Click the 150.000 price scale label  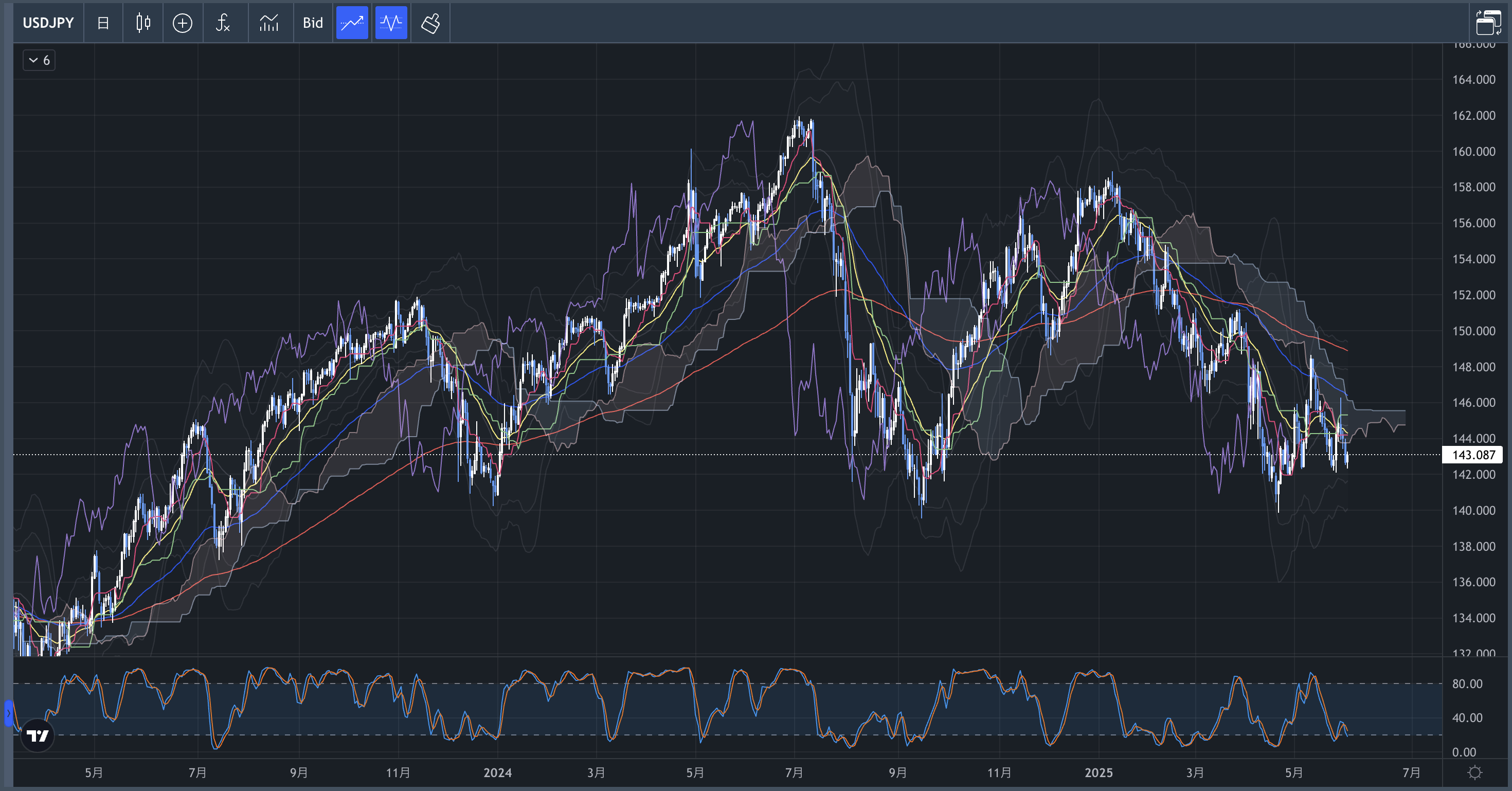(x=1474, y=331)
